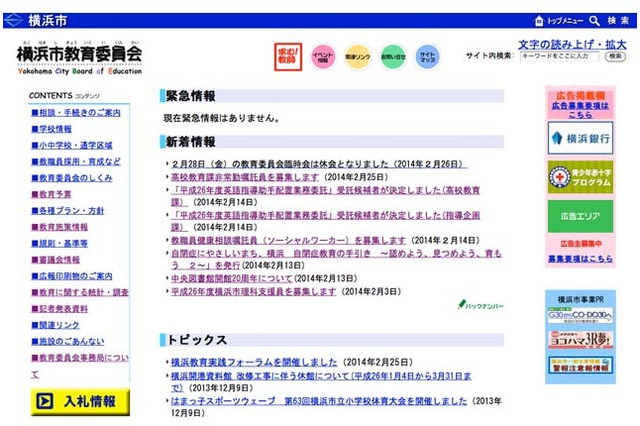This screenshot has height=426, width=640.
Task: Open news about 2月28日 教育委員会臨時会 休会
Action: (x=319, y=164)
